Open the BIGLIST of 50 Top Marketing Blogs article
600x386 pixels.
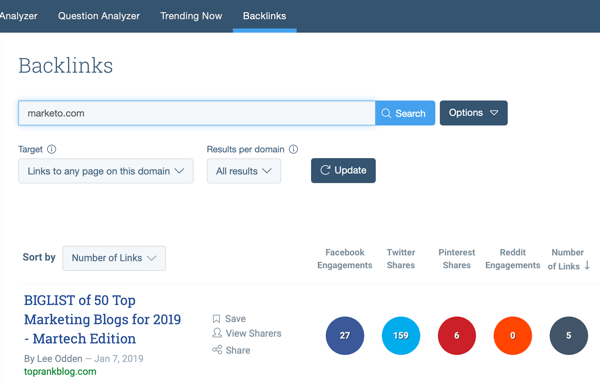pyautogui.click(x=102, y=319)
